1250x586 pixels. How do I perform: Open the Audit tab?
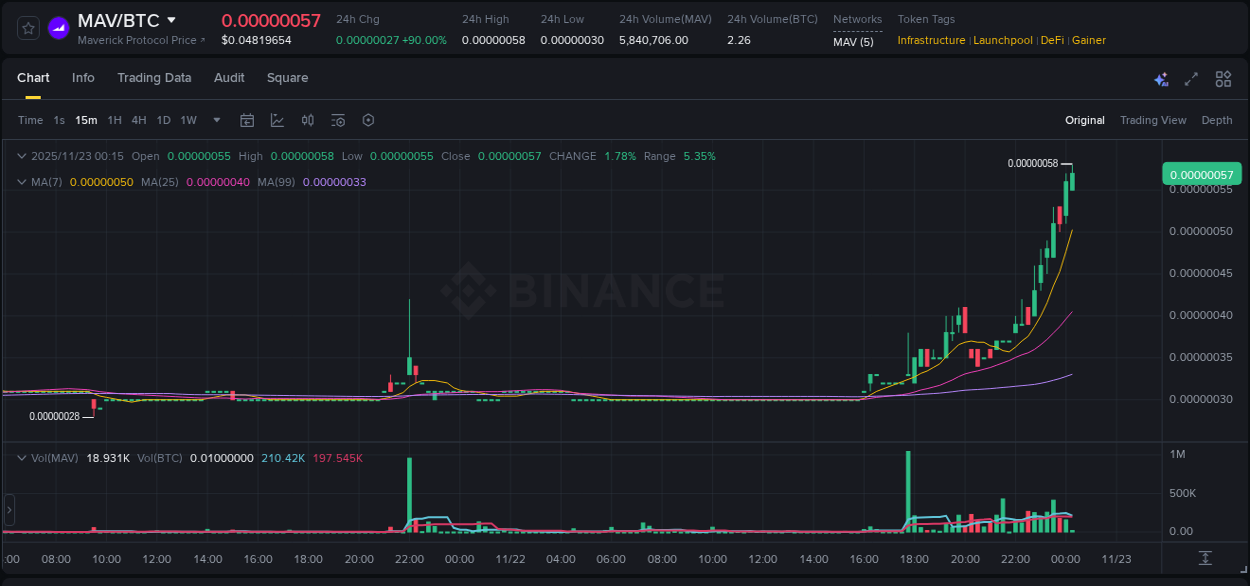pos(229,78)
